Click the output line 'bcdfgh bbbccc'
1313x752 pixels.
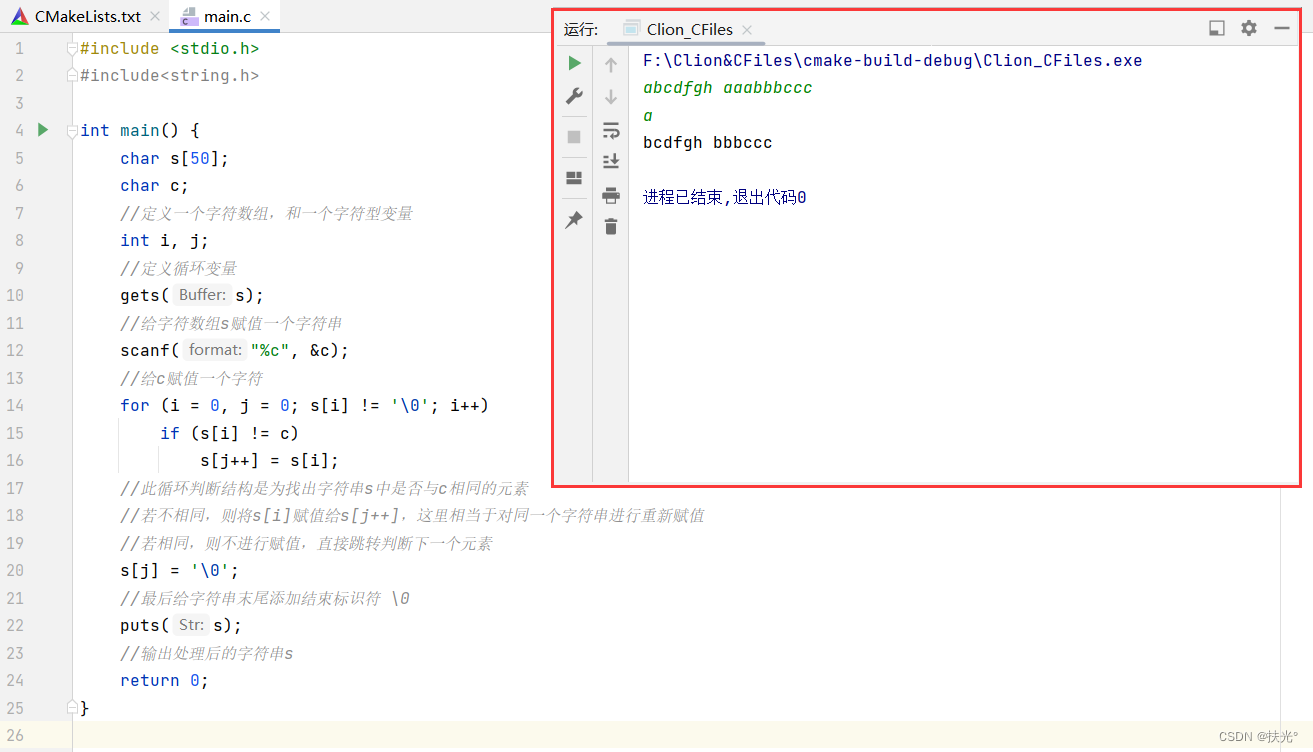[707, 143]
